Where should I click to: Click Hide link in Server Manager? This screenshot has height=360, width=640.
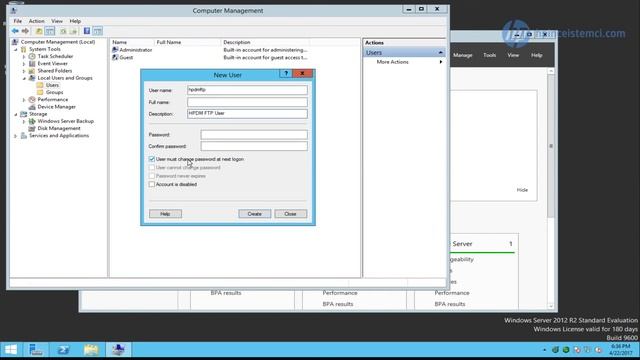[522, 190]
